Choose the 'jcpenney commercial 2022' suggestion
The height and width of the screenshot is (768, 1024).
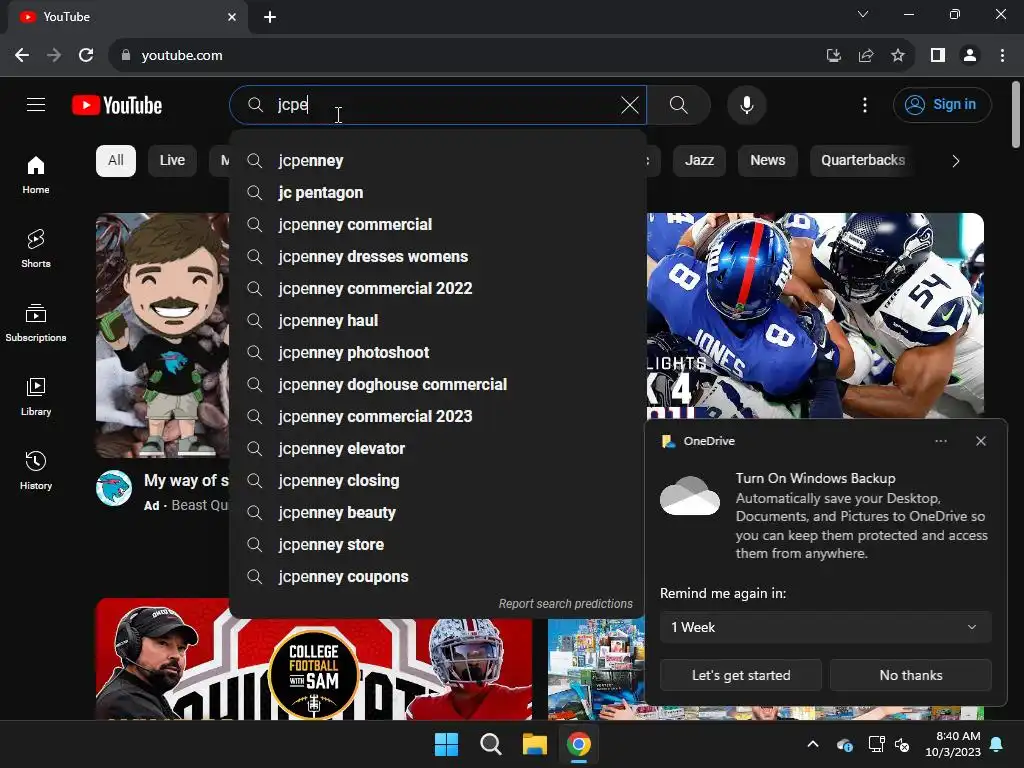point(438,289)
